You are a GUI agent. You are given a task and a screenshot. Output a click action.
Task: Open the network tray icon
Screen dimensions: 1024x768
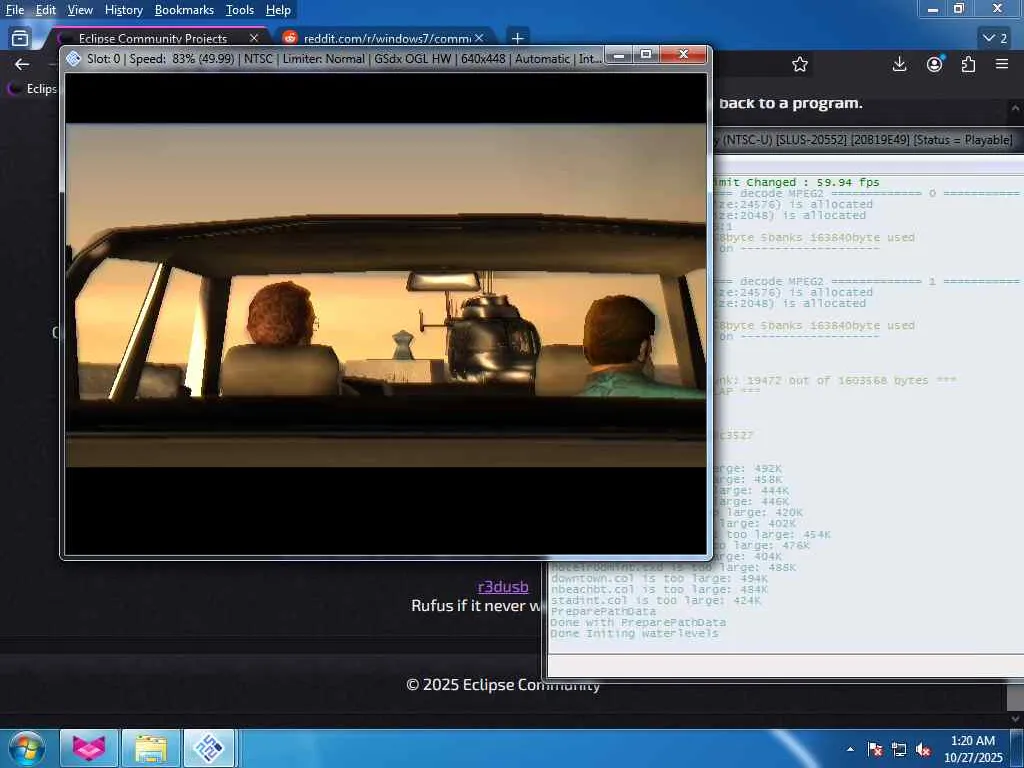[x=899, y=749]
